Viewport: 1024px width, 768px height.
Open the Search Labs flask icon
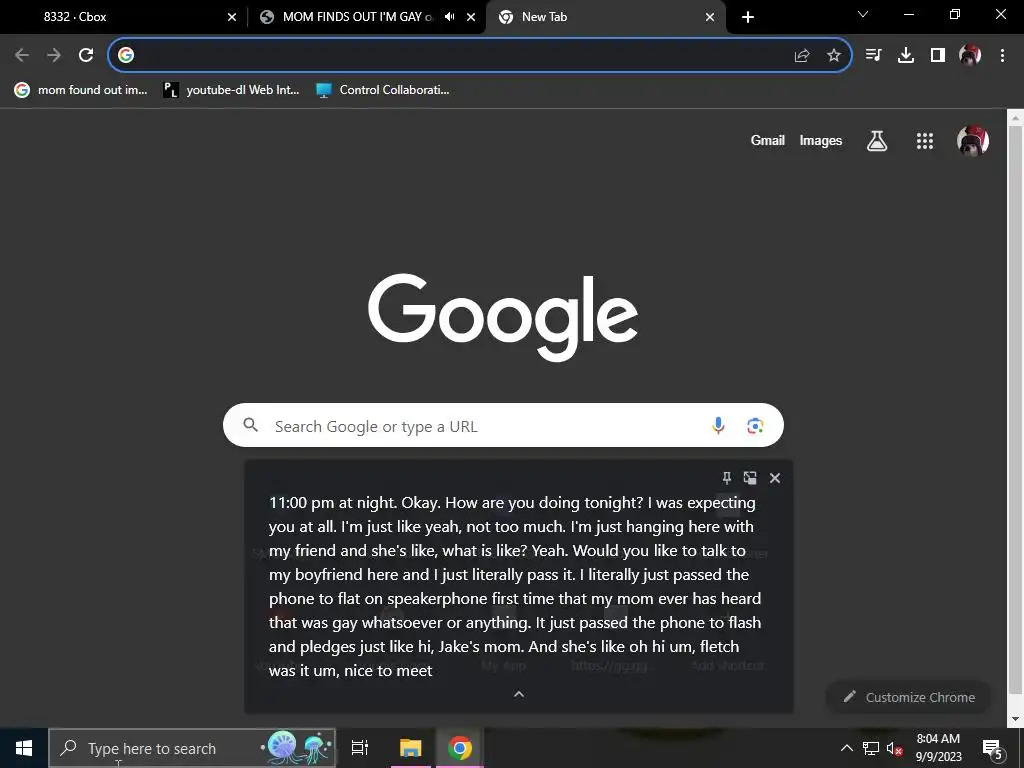pos(877,140)
